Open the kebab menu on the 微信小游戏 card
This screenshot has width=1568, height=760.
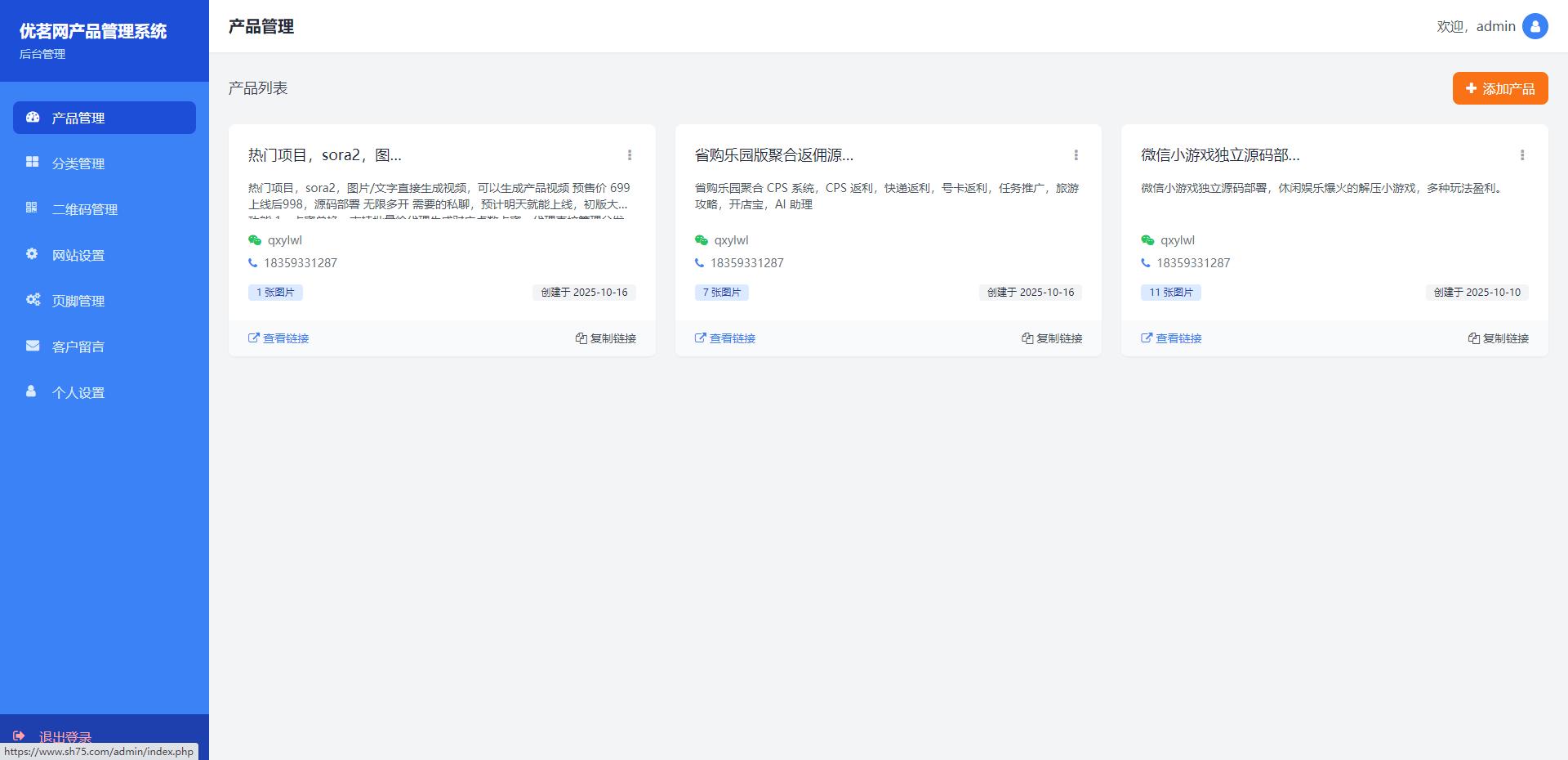pyautogui.click(x=1521, y=155)
